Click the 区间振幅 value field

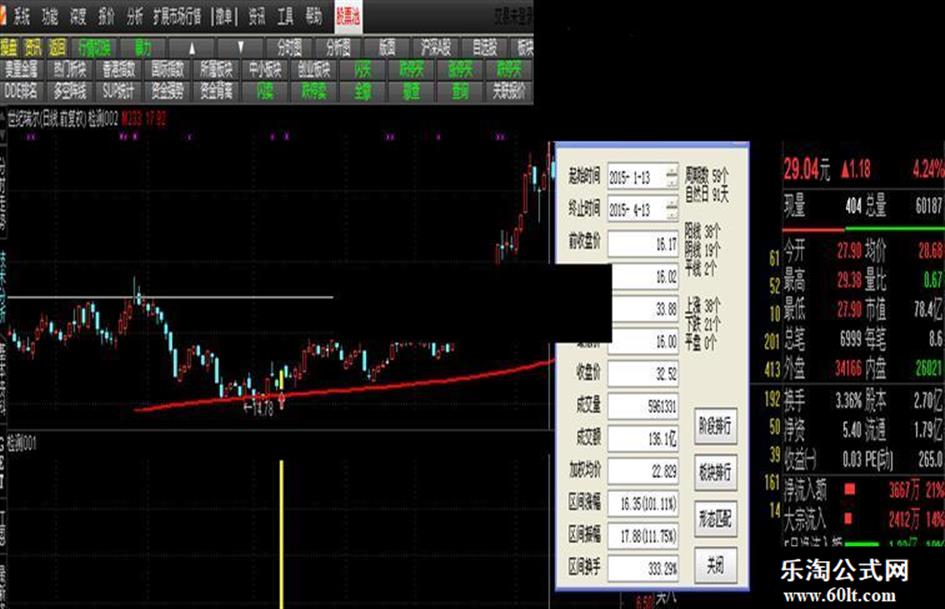tap(642, 536)
